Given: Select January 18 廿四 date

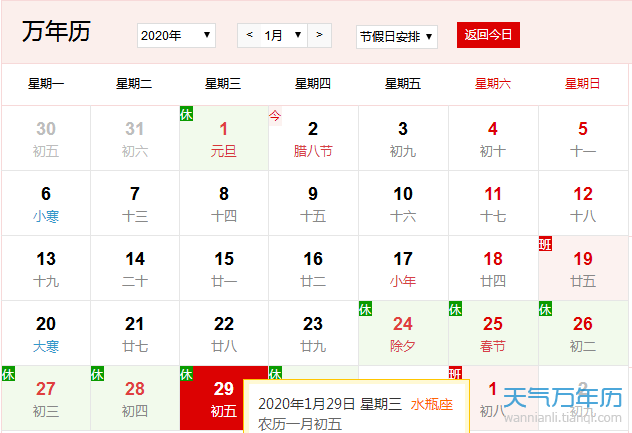Looking at the screenshot, I should click(x=493, y=269).
